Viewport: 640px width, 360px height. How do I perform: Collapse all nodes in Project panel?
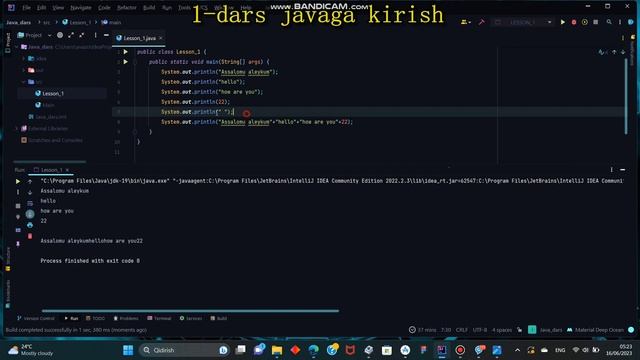pos(82,36)
